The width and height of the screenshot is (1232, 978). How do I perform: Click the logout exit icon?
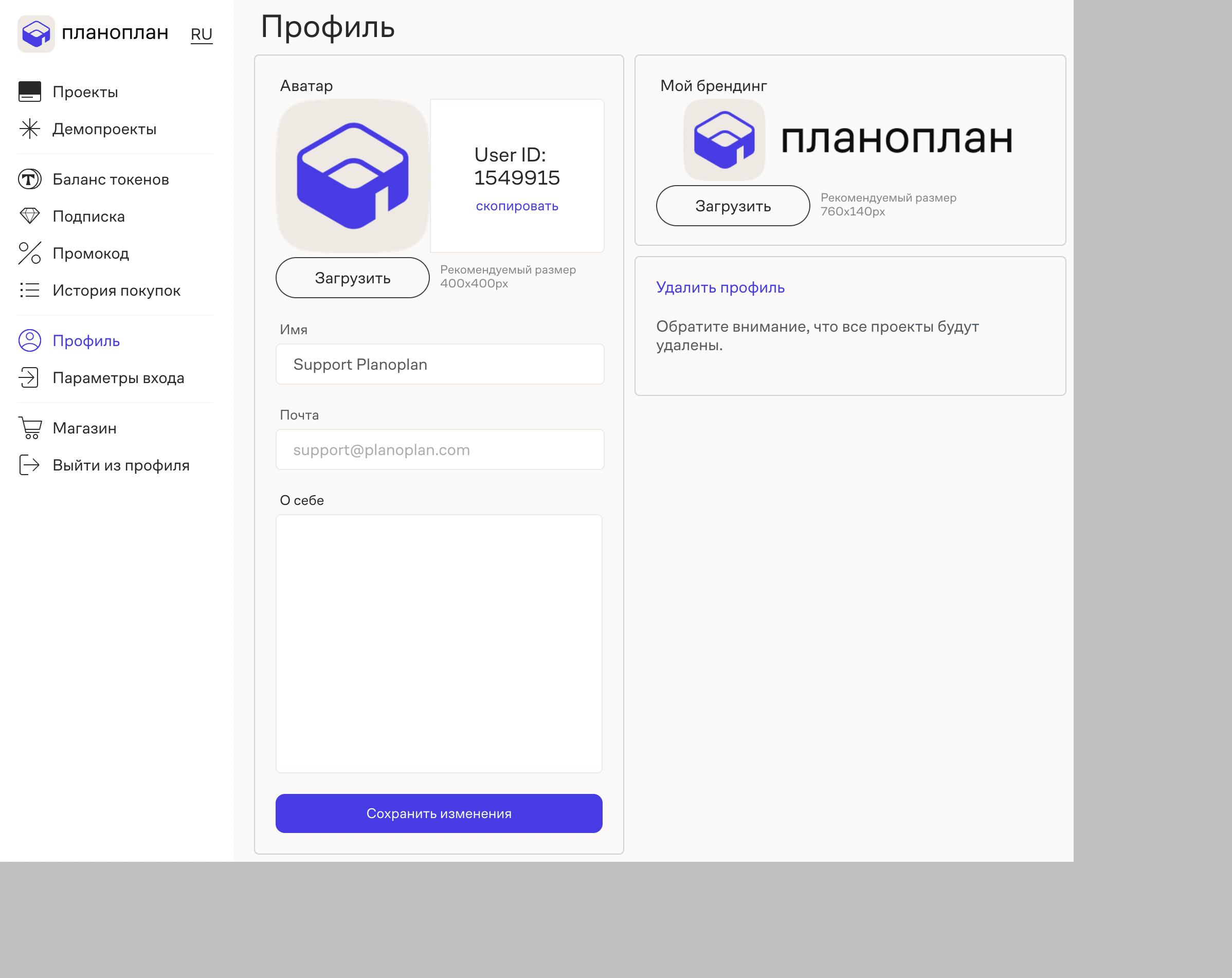tap(29, 465)
